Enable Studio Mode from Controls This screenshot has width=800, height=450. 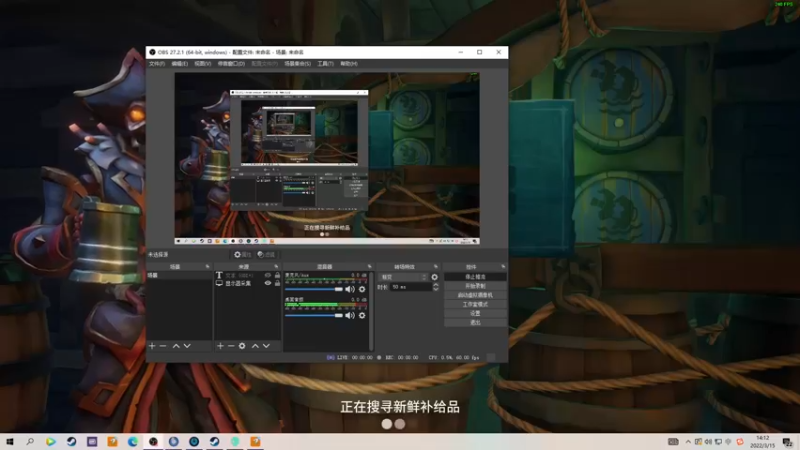coord(475,304)
